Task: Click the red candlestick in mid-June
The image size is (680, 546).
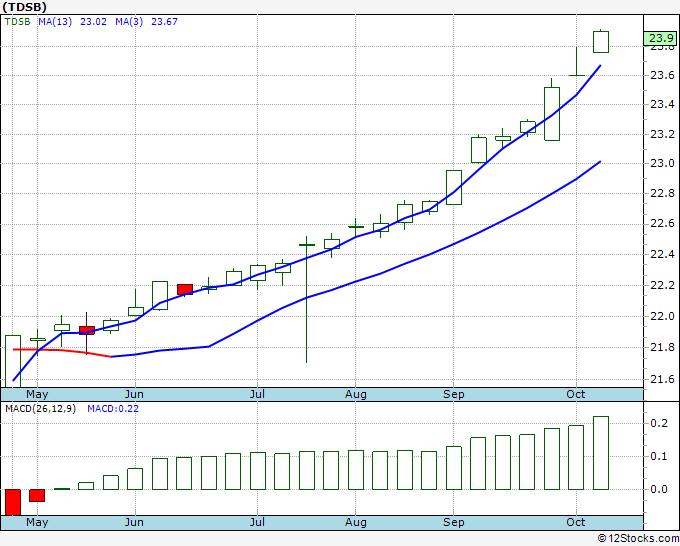Action: tap(185, 289)
